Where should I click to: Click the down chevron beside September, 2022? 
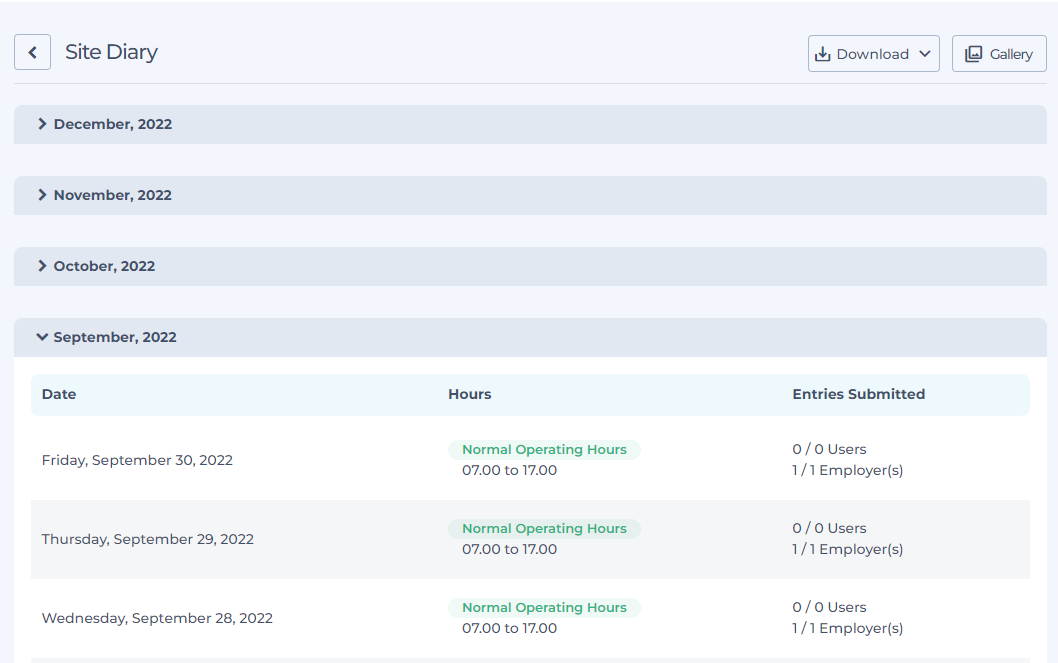coord(42,337)
